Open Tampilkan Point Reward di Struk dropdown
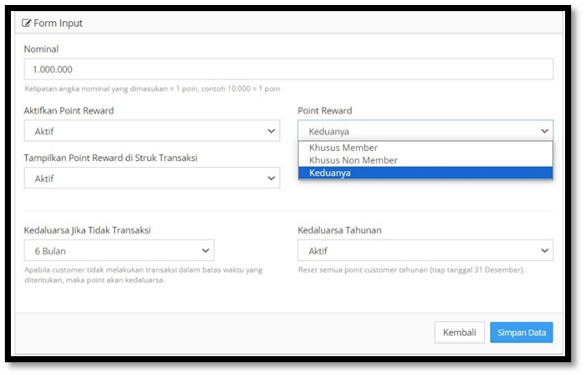Screen dimensions: 584x375 coord(152,178)
